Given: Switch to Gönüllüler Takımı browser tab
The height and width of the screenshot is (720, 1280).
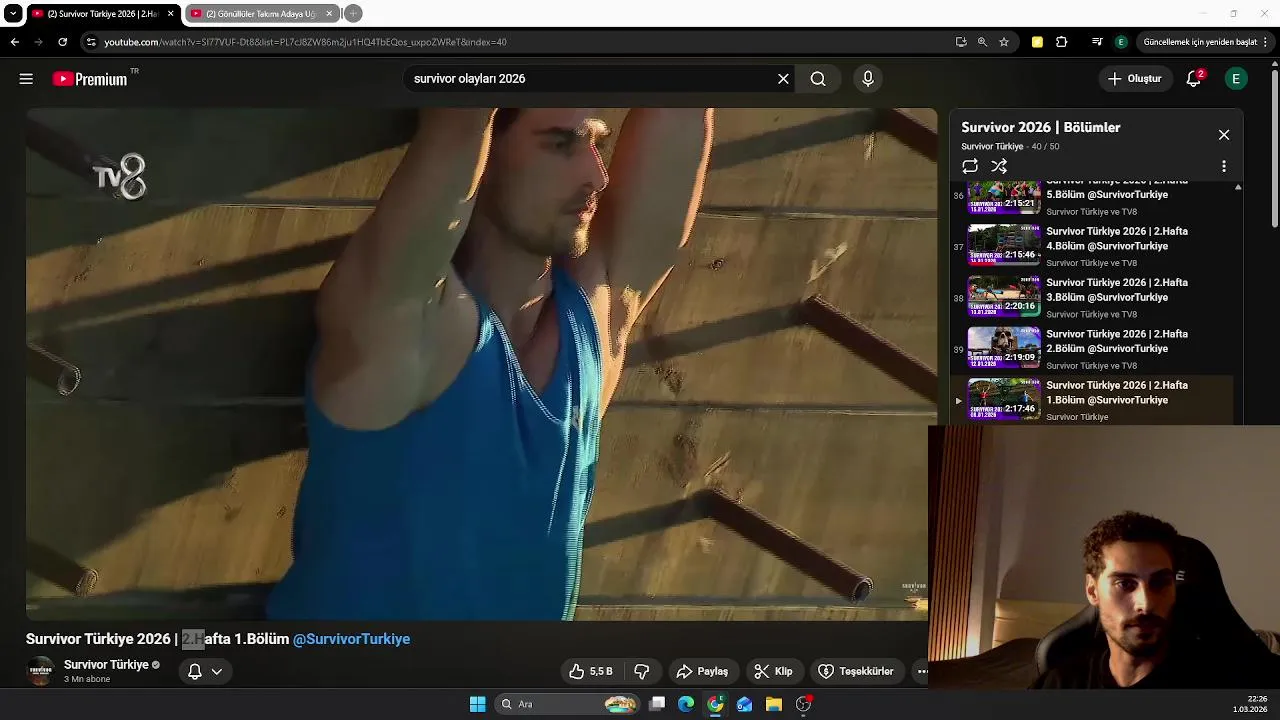Looking at the screenshot, I should 262,14.
